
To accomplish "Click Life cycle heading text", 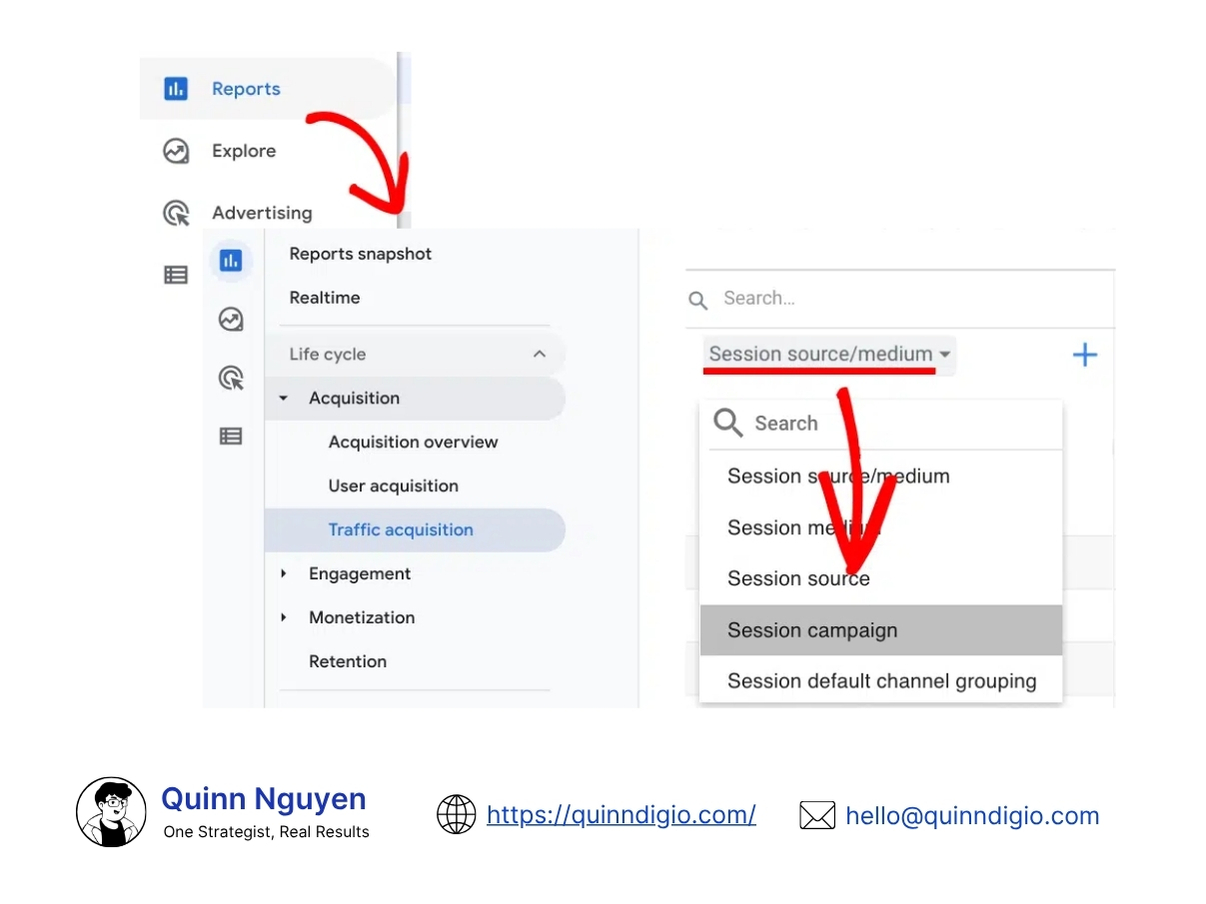I will pos(328,354).
